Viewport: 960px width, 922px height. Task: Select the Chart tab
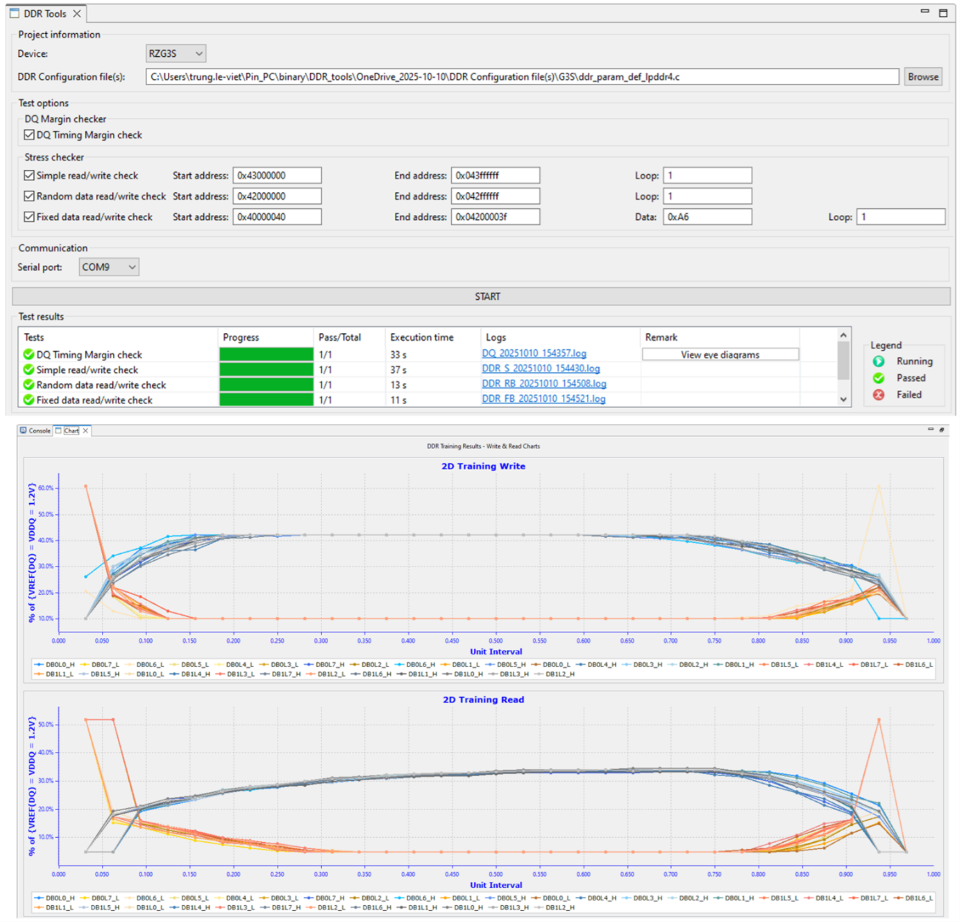point(71,430)
